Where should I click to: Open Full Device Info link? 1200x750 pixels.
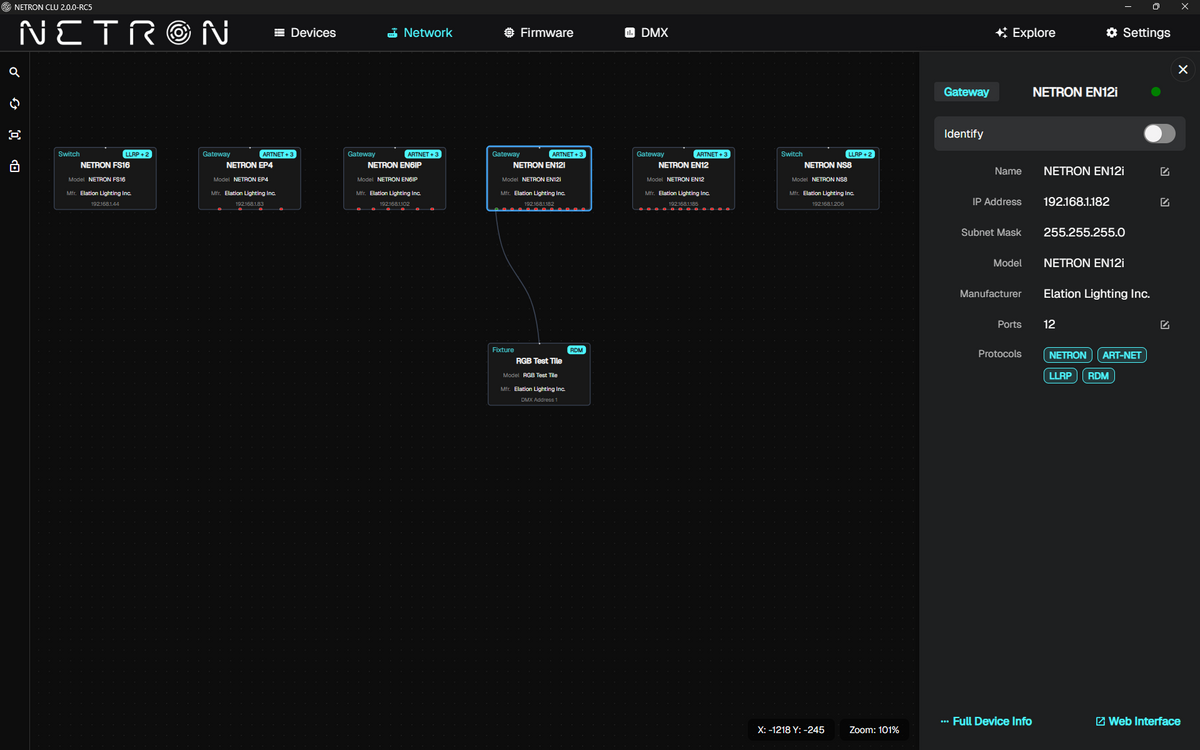coord(986,721)
